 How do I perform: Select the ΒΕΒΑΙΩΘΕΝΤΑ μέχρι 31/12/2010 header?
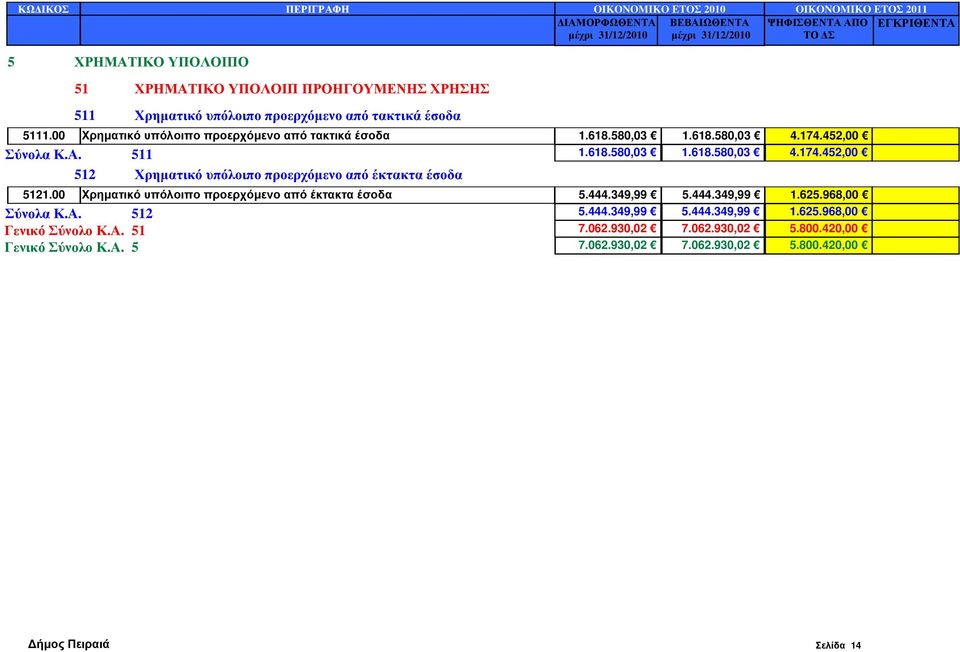click(710, 29)
